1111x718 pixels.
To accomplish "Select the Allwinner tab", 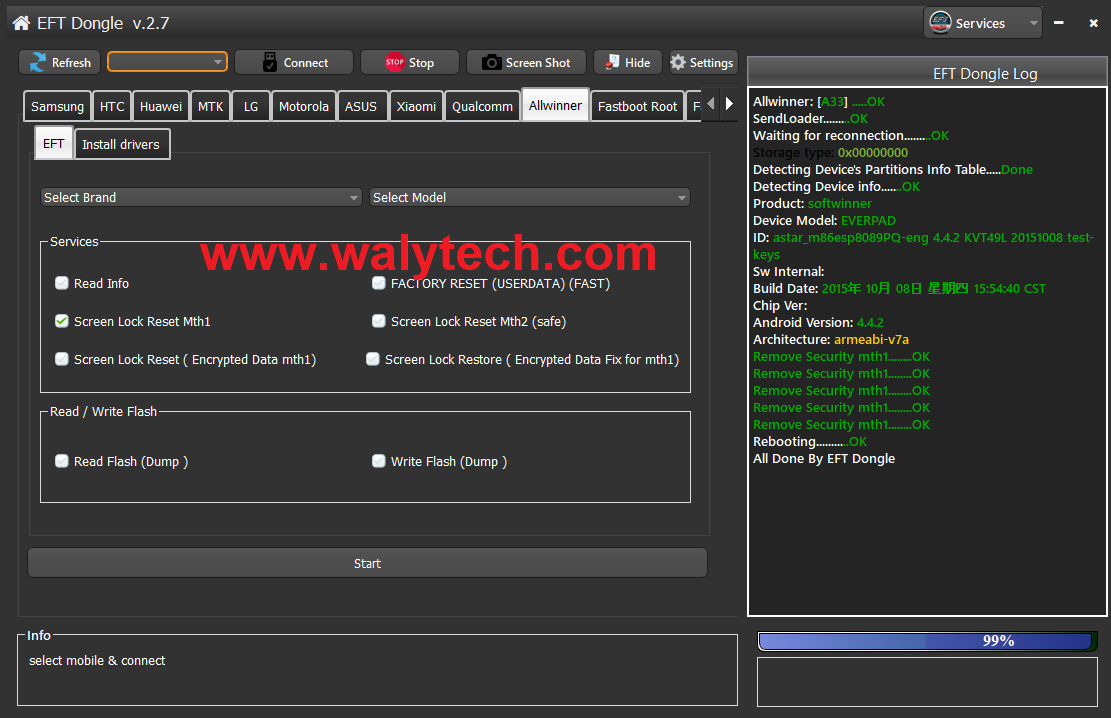I will point(556,105).
